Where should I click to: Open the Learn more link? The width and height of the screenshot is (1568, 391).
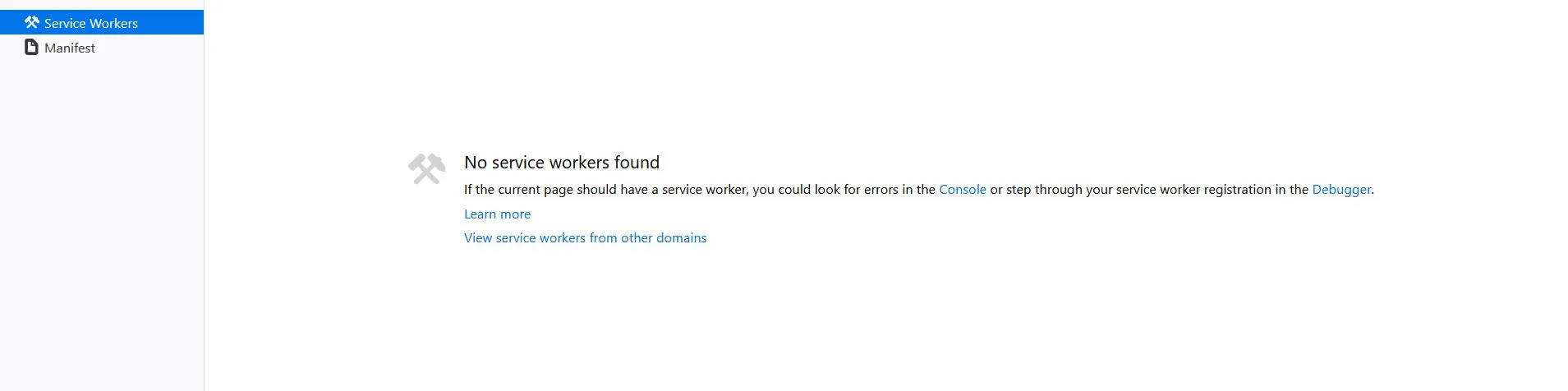497,214
